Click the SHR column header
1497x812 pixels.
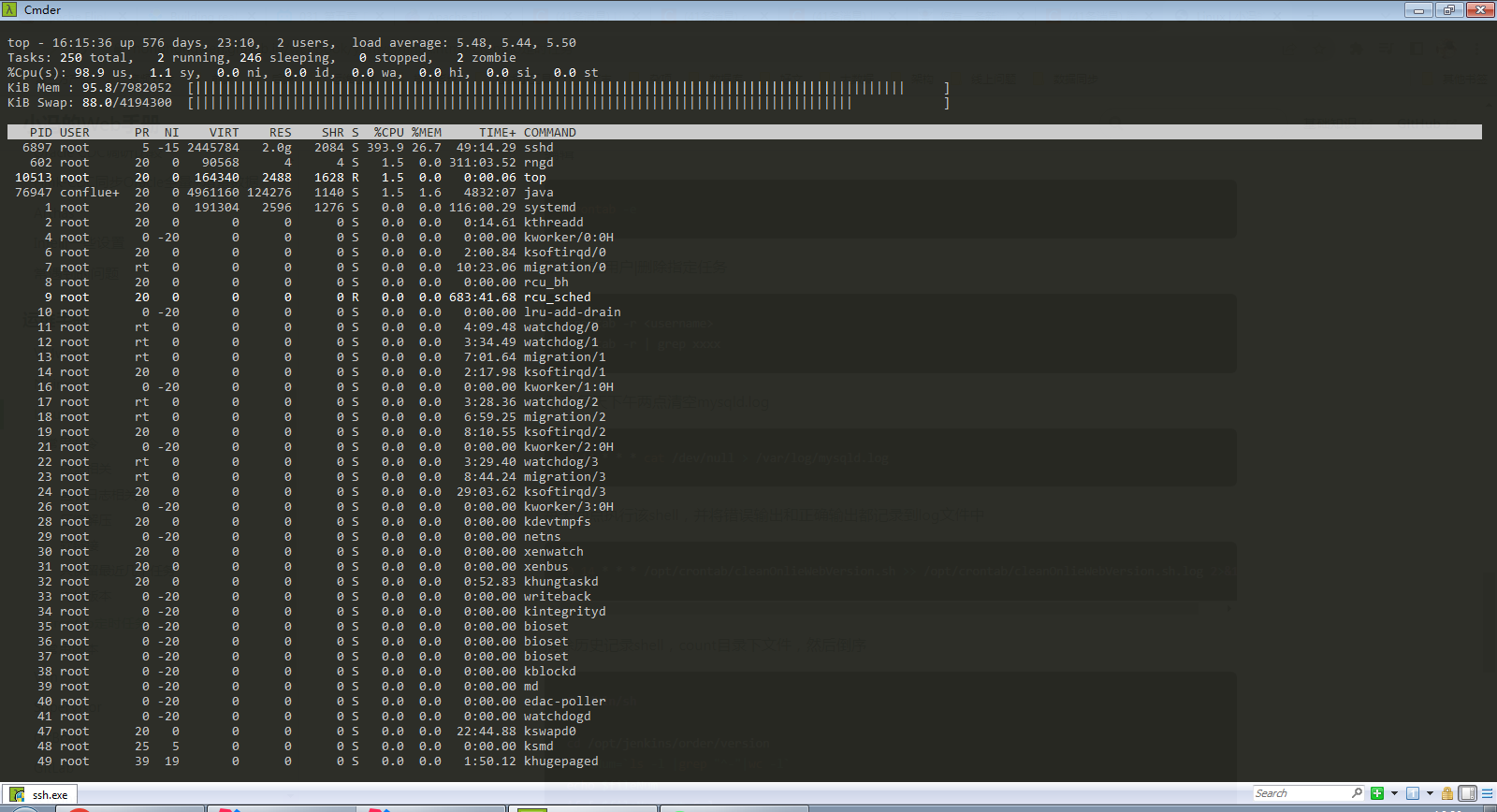pos(333,133)
